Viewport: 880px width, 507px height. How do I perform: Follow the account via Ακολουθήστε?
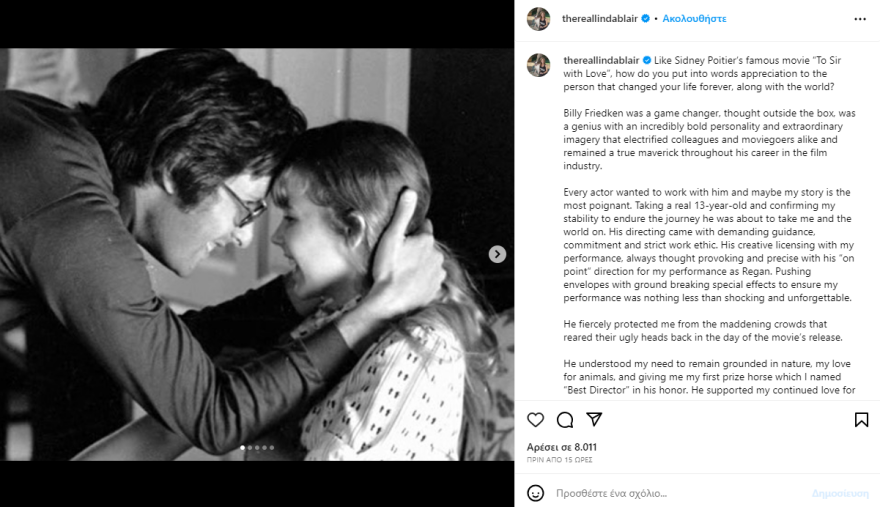(x=695, y=19)
